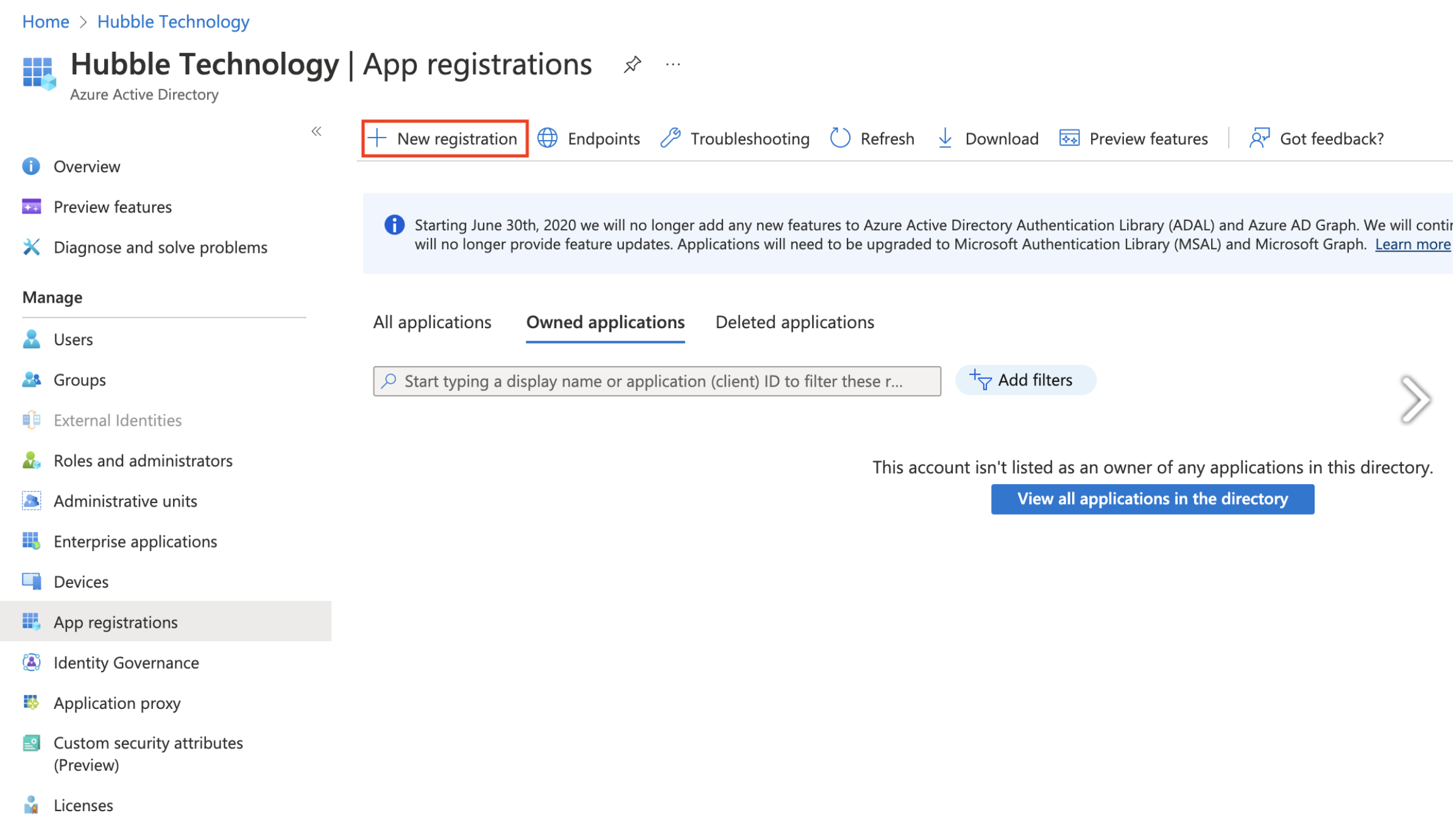Select the Users icon in sidebar

(32, 339)
